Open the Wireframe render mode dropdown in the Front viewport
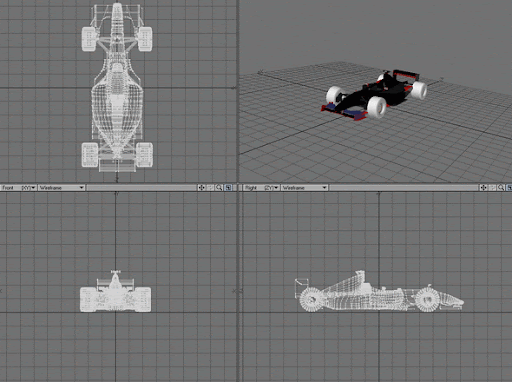The width and height of the screenshot is (512, 382). tap(61, 188)
